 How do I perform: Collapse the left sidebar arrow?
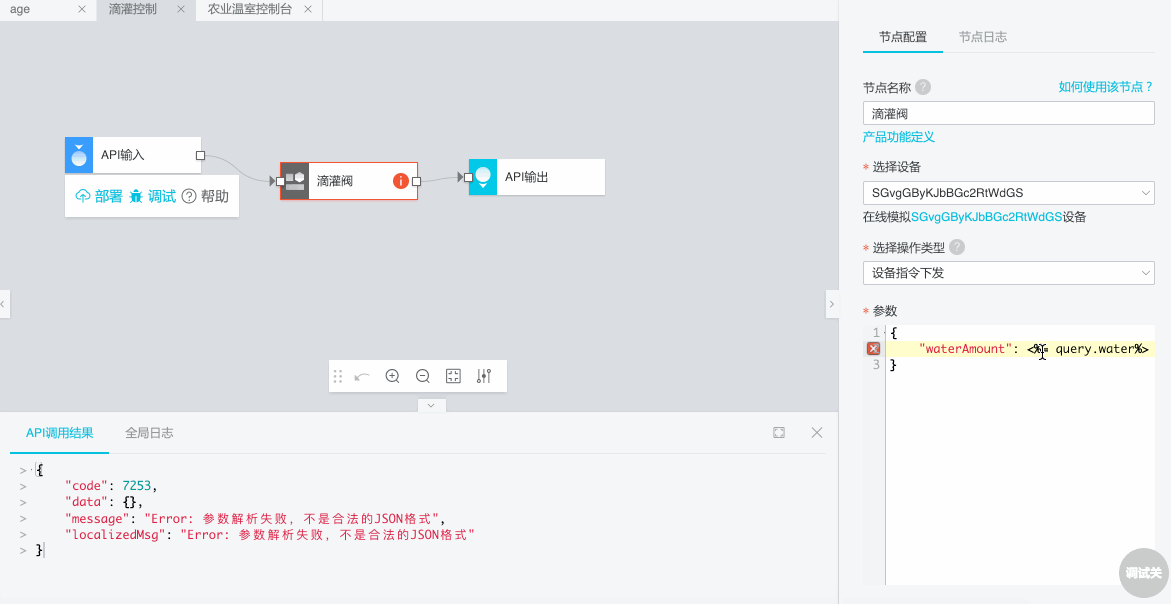point(4,304)
